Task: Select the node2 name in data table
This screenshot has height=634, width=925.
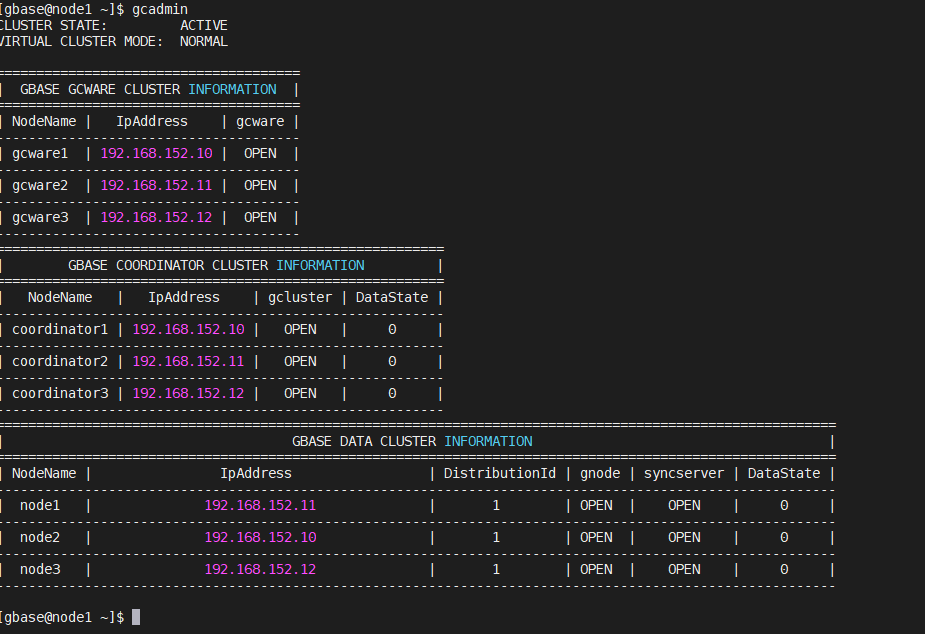Action: click(40, 537)
